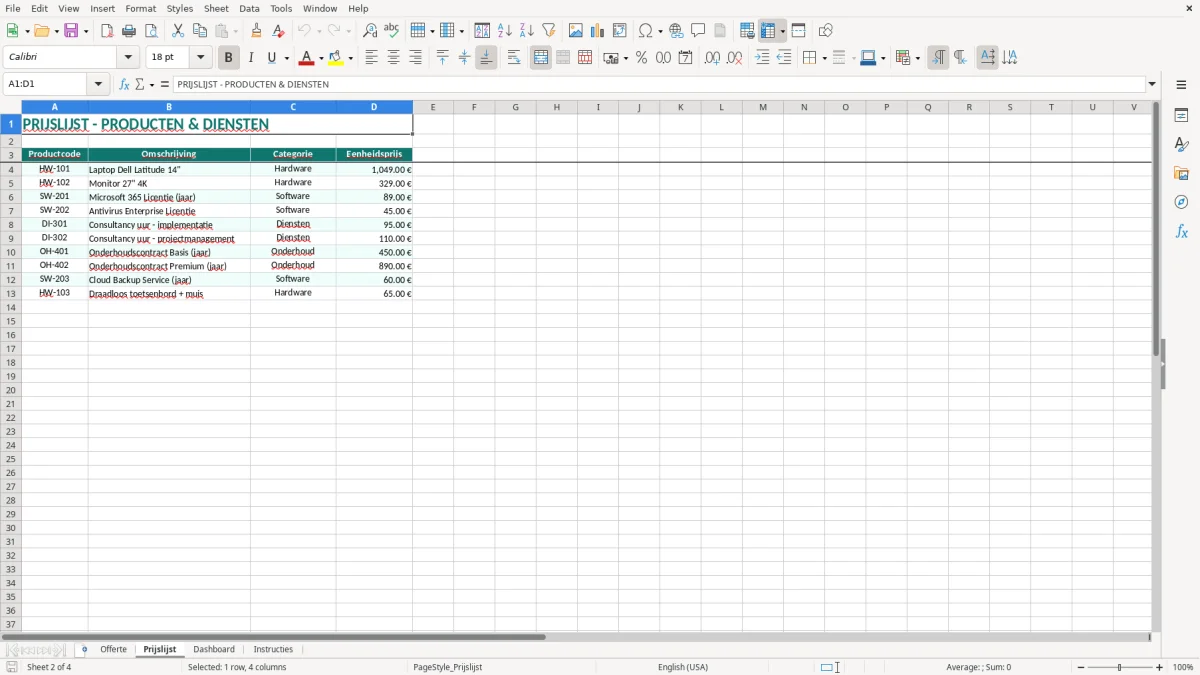
Task: Increase cell indent
Action: click(762, 58)
